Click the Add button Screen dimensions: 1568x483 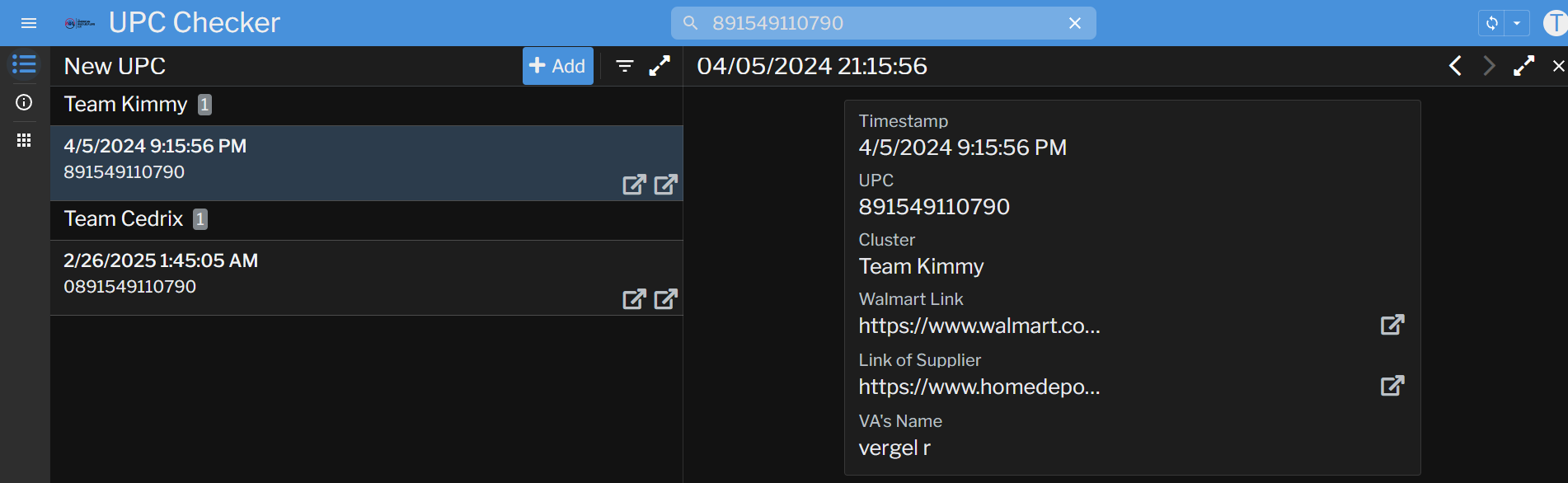[557, 66]
